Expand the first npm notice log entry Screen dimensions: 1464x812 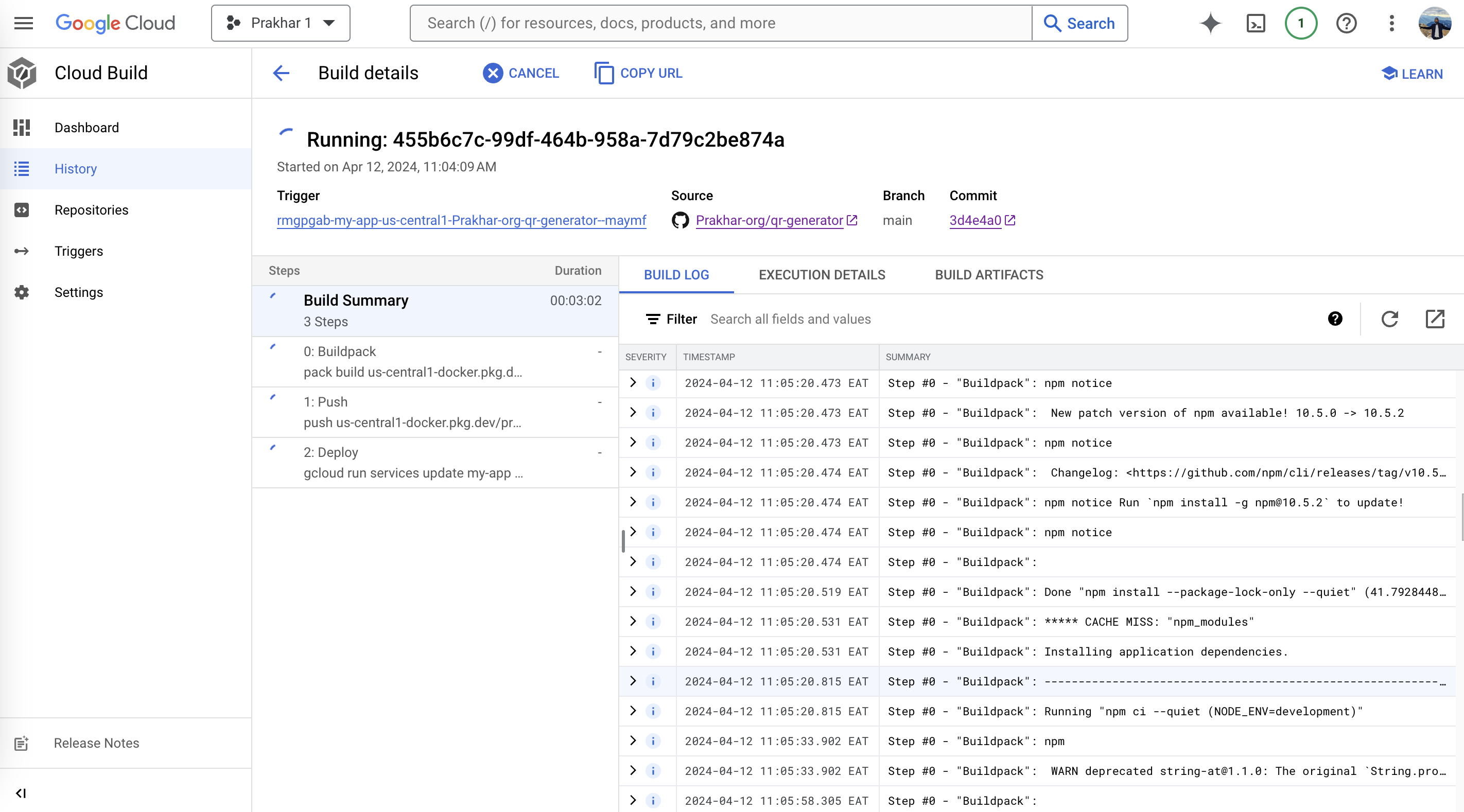click(633, 383)
